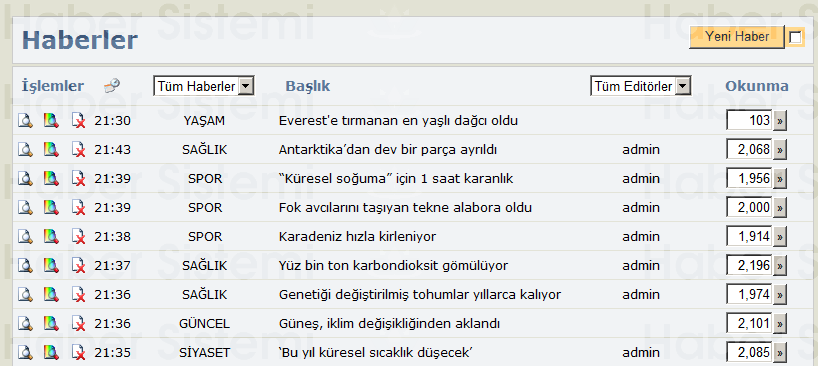Delete the 'Karadeniz hızla kirleniyor' news
Viewport: 818px width, 366px height.
coord(78,237)
